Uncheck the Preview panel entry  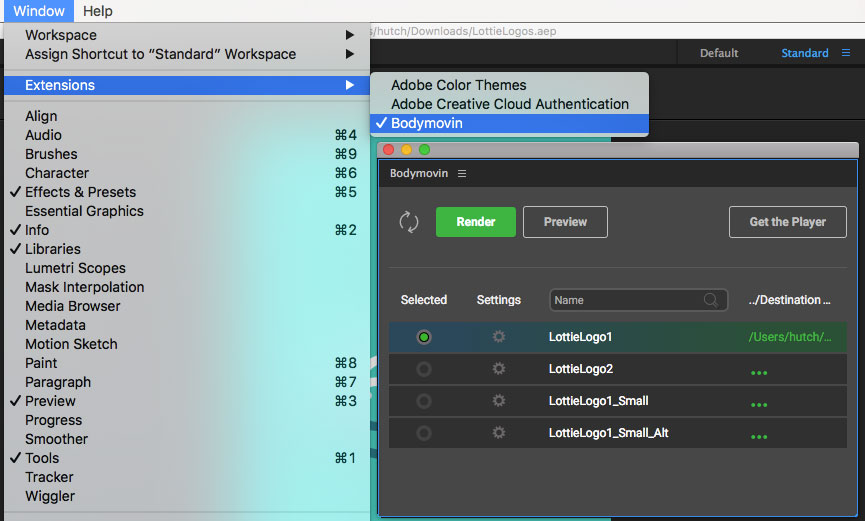click(x=186, y=401)
